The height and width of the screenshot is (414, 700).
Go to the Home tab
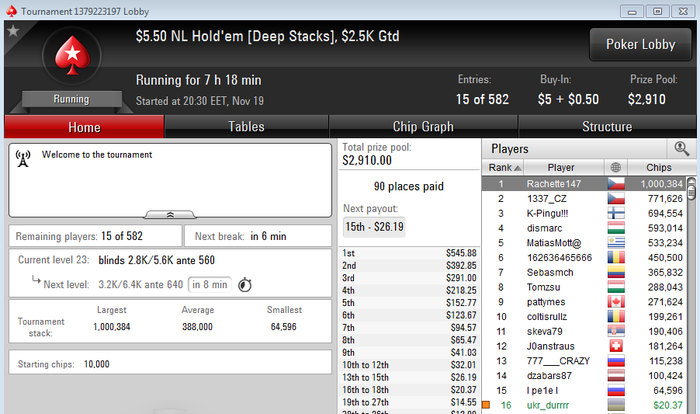coord(84,127)
